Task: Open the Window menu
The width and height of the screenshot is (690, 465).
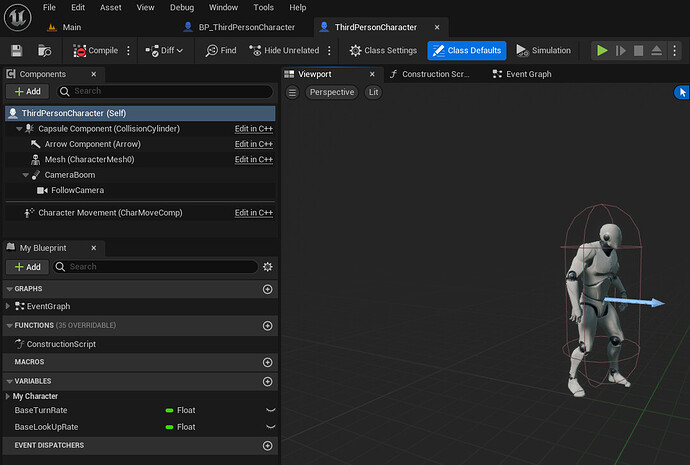Action: point(223,7)
